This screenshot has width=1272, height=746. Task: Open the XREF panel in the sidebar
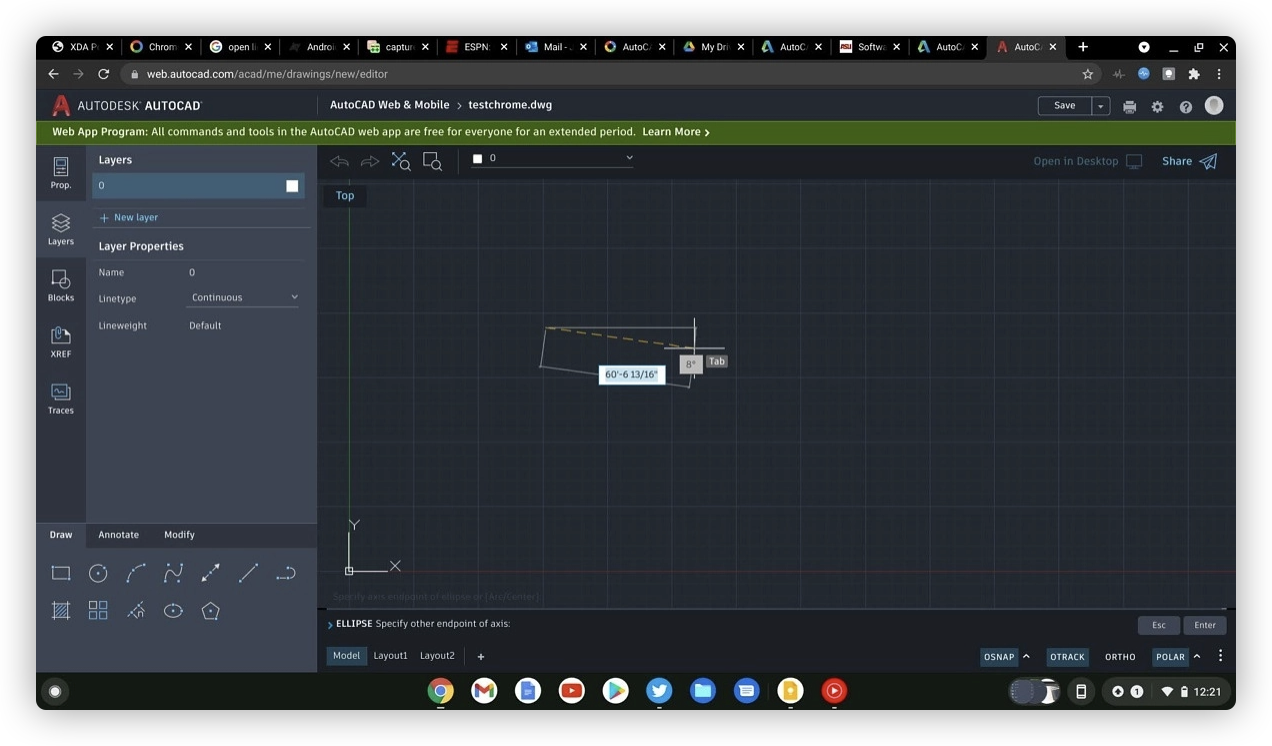pos(60,340)
